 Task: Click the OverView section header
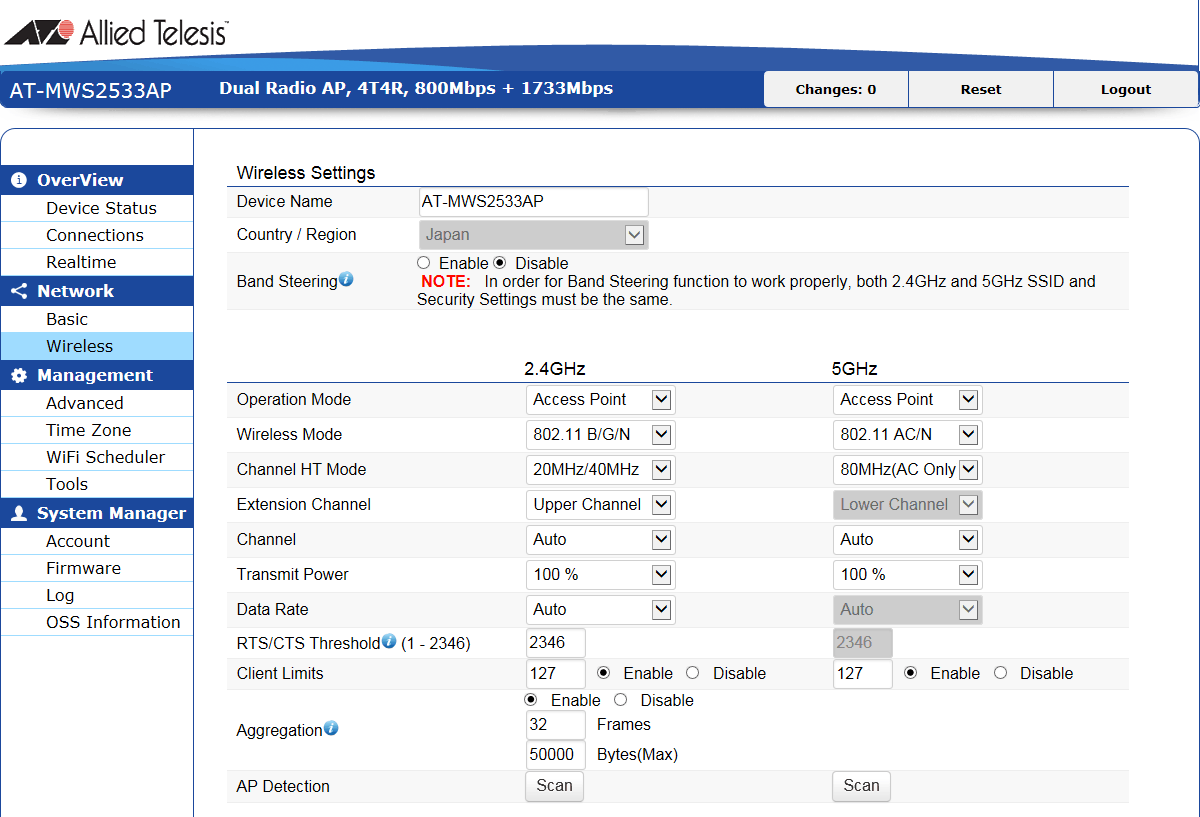pos(97,180)
